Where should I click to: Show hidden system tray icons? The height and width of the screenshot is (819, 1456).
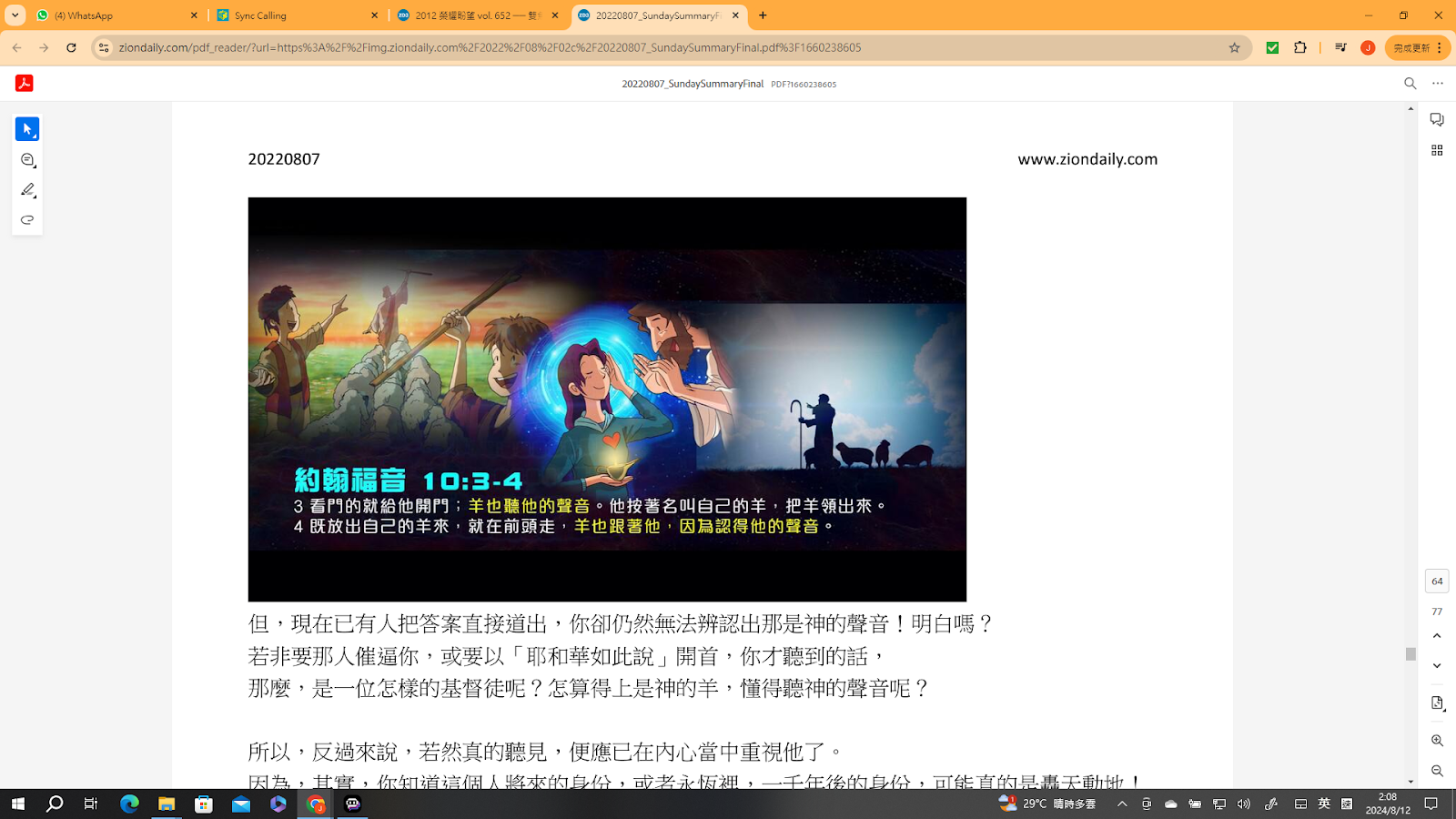click(1122, 804)
